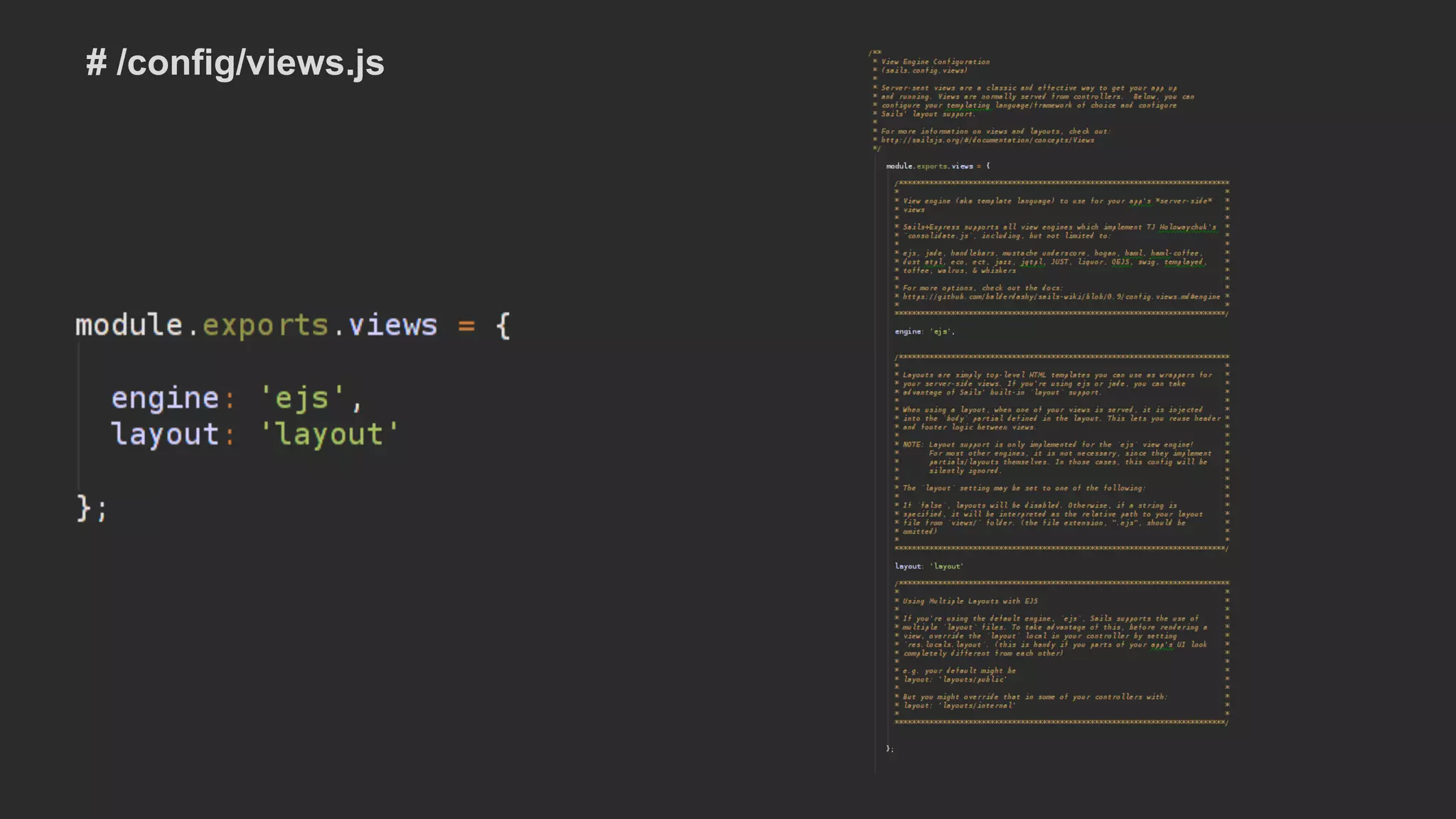Click the sailsjs.org documentation URL in comment
The image size is (1456, 819).
987,140
